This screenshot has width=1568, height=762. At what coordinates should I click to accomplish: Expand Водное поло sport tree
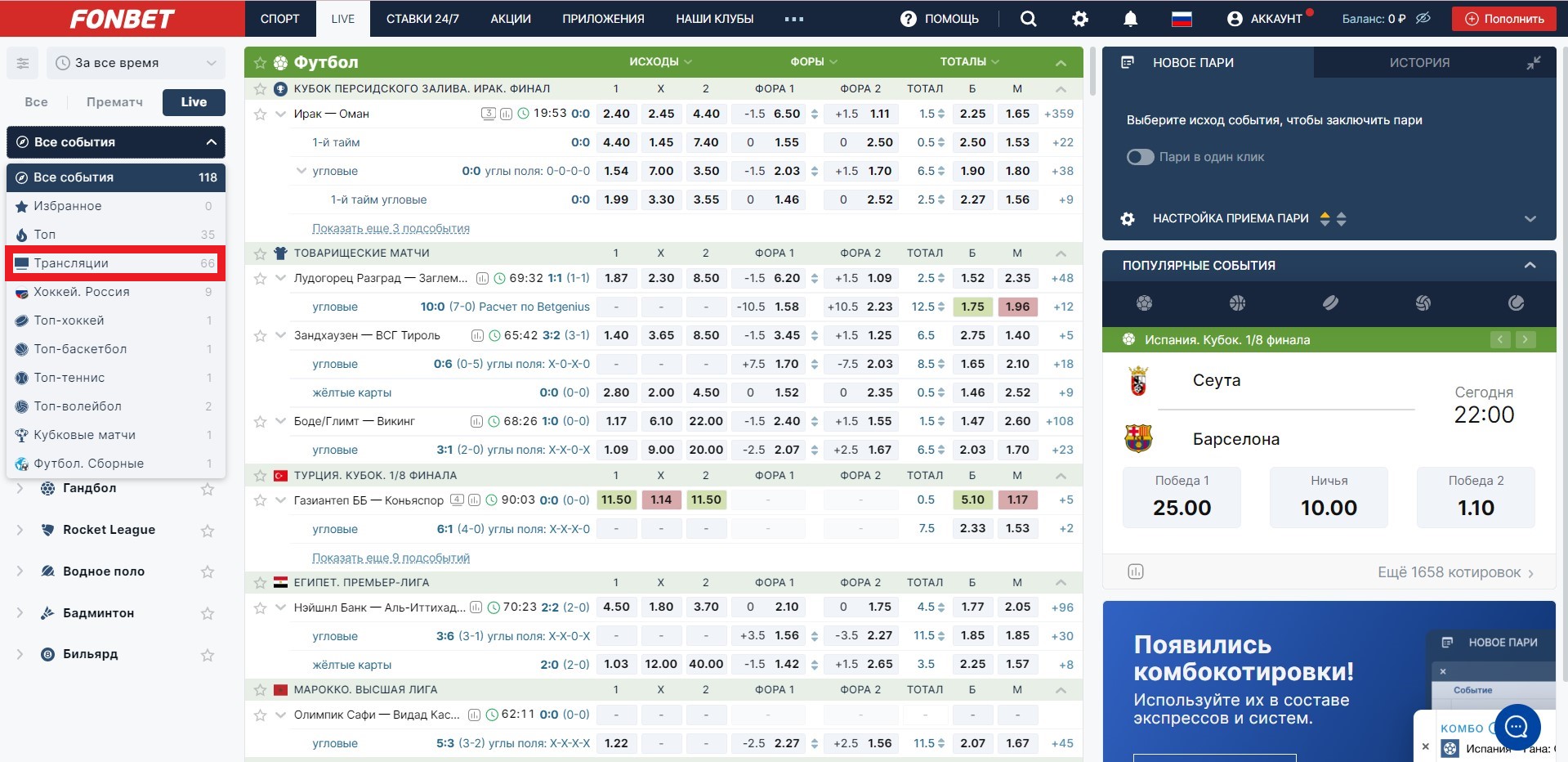pos(20,571)
